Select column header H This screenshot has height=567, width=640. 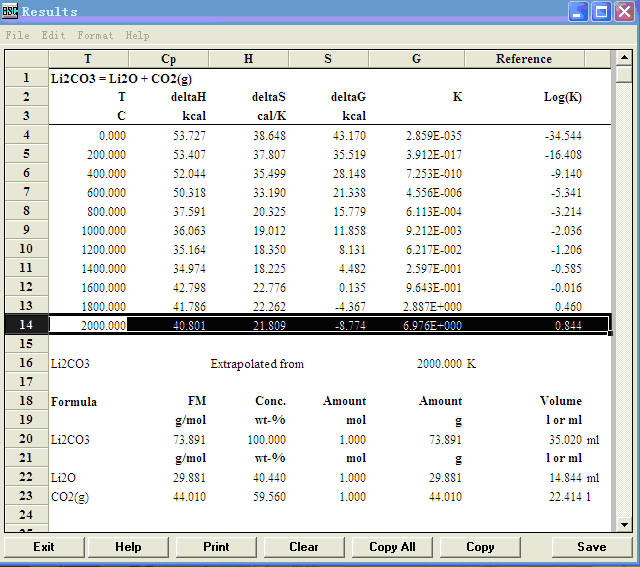(x=248, y=59)
